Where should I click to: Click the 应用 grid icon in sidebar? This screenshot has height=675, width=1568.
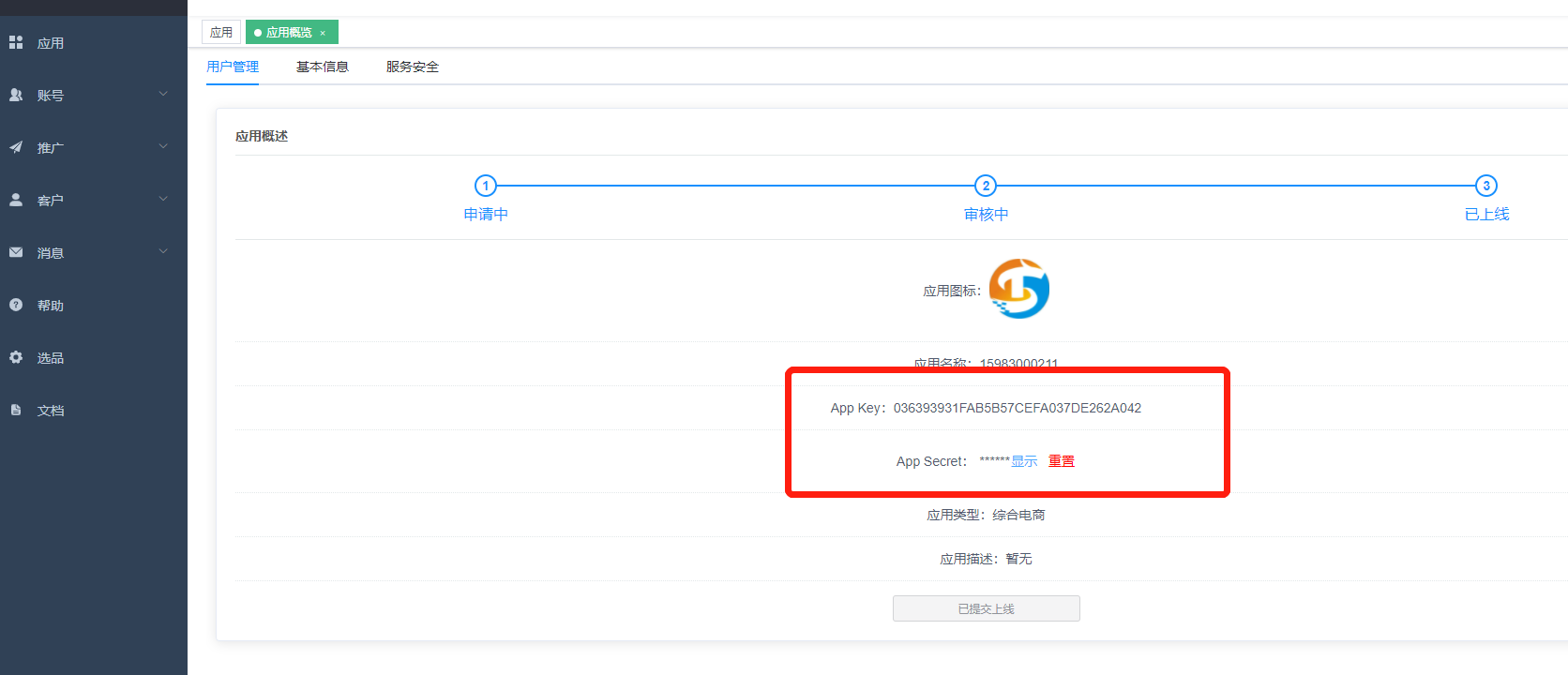coord(16,42)
